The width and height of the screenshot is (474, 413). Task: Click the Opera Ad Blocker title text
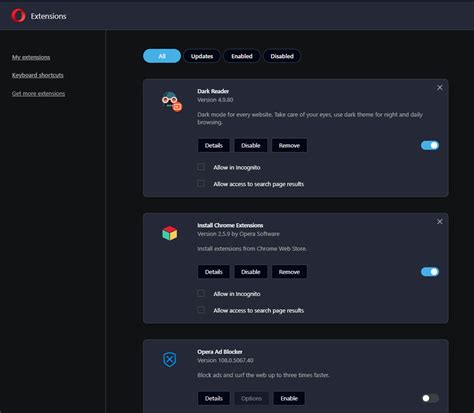[x=220, y=352]
